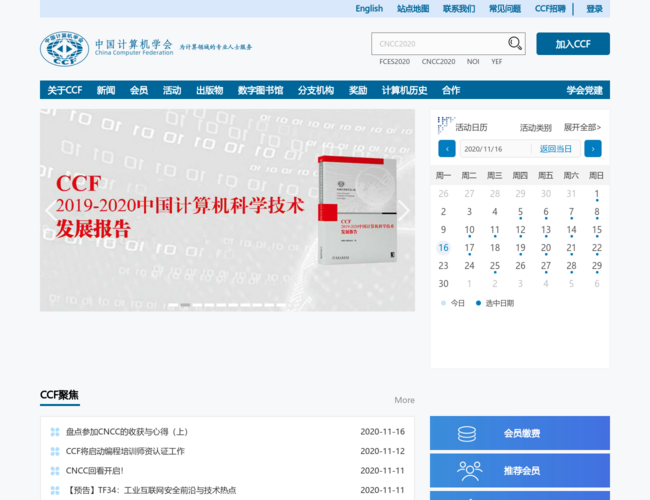Click the 加入CCF button
Screen dimensions: 650x500
point(573,44)
